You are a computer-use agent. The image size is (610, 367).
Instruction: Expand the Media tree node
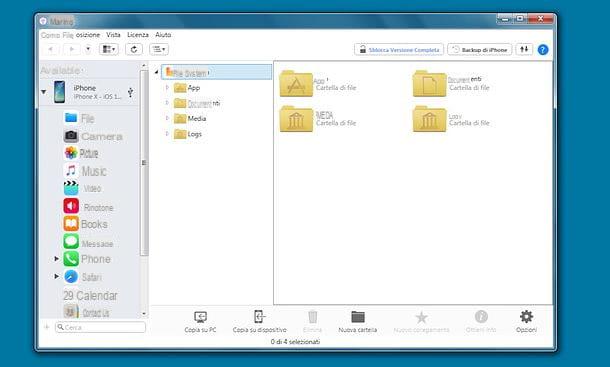coord(167,118)
